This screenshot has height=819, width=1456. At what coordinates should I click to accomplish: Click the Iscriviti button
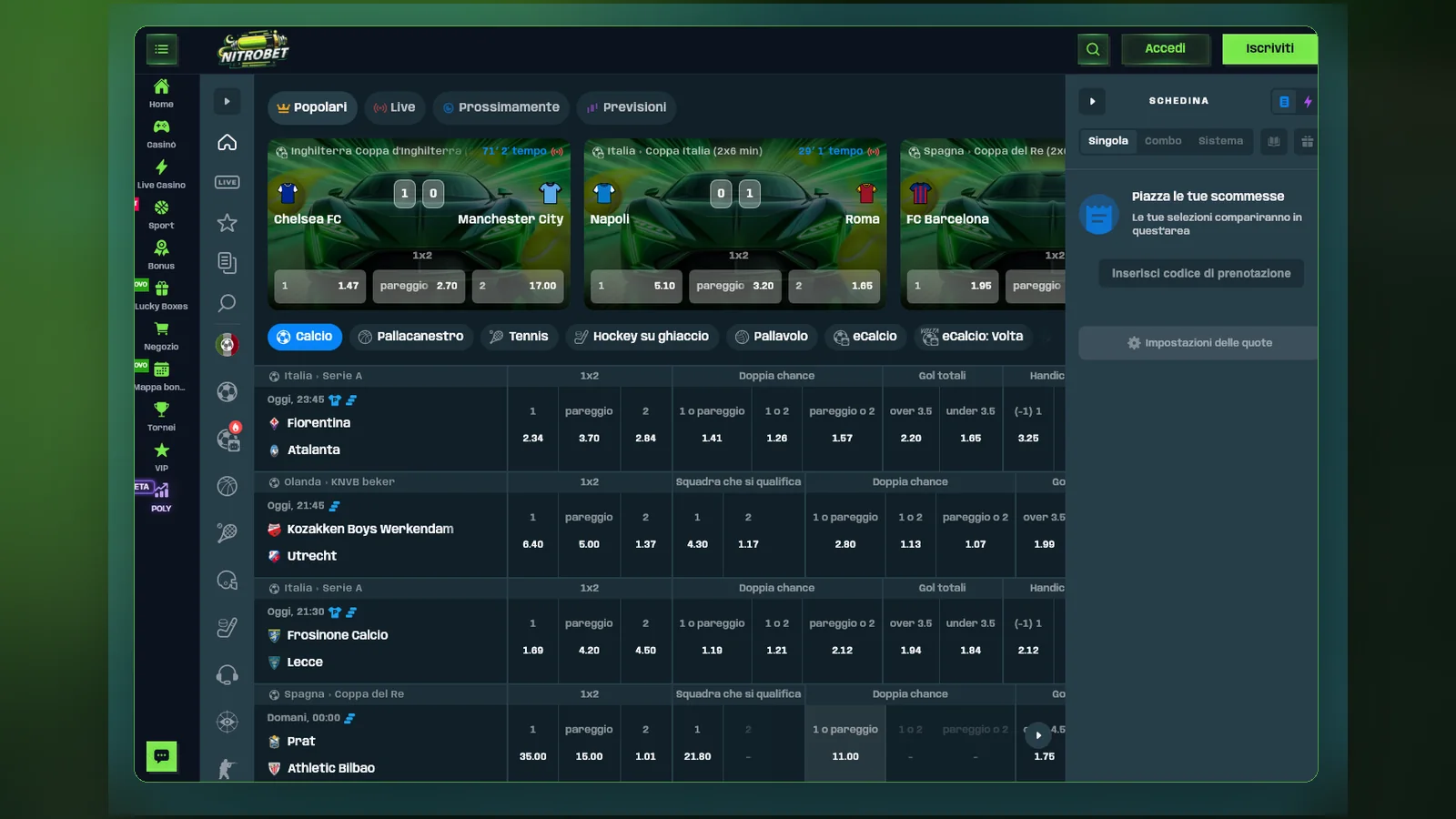click(x=1269, y=48)
